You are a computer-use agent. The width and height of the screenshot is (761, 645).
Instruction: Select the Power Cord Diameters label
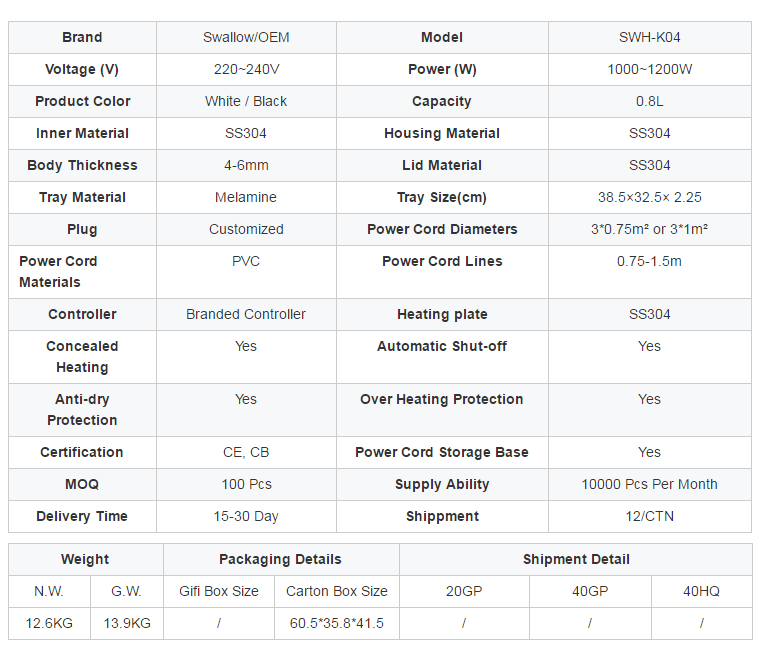442,229
